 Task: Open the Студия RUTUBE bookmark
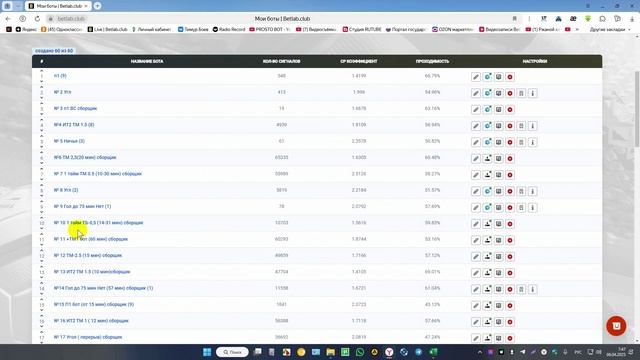[362, 29]
